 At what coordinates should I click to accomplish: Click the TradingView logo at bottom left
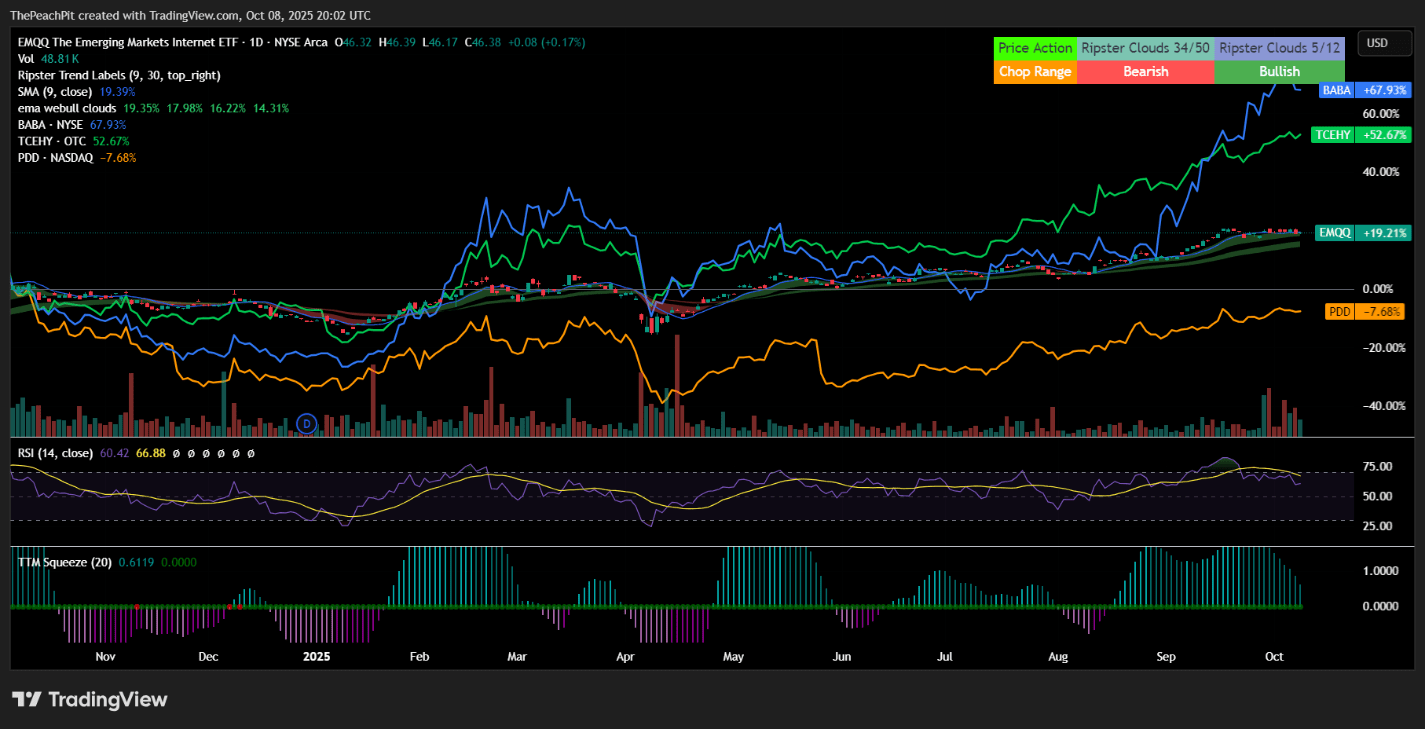point(89,700)
